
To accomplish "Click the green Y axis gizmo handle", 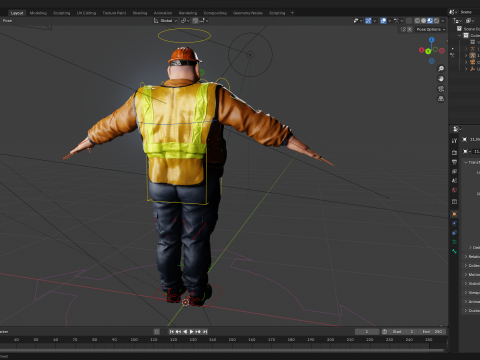I will [428, 51].
